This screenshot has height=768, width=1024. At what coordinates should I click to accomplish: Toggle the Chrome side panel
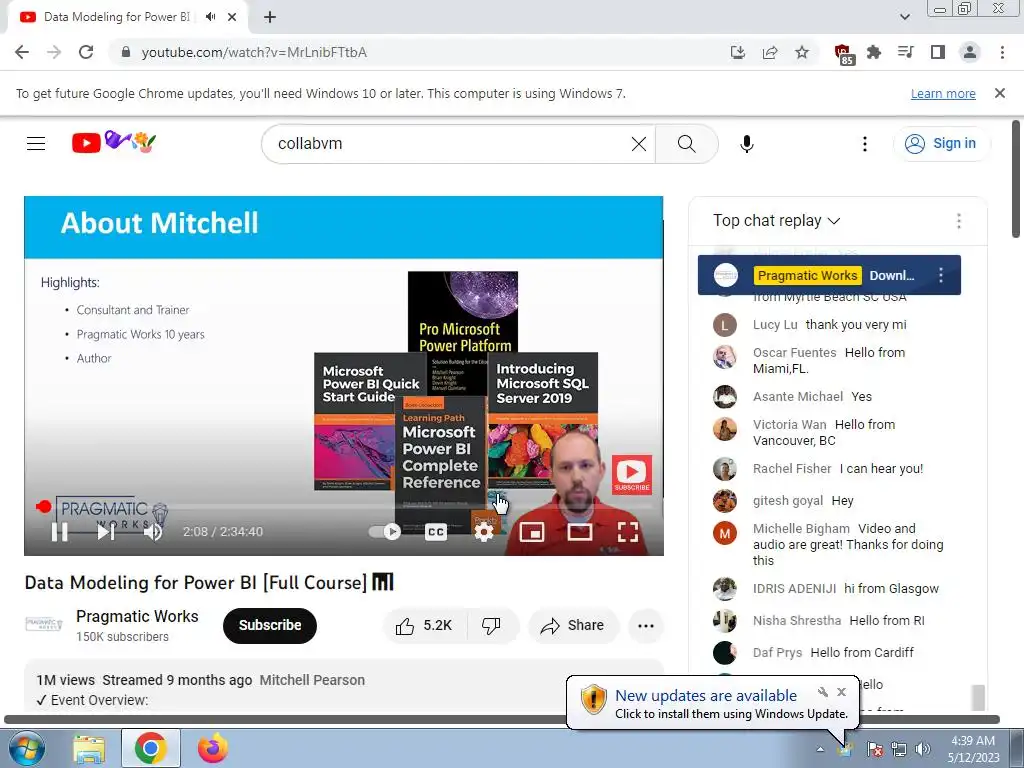coord(938,52)
